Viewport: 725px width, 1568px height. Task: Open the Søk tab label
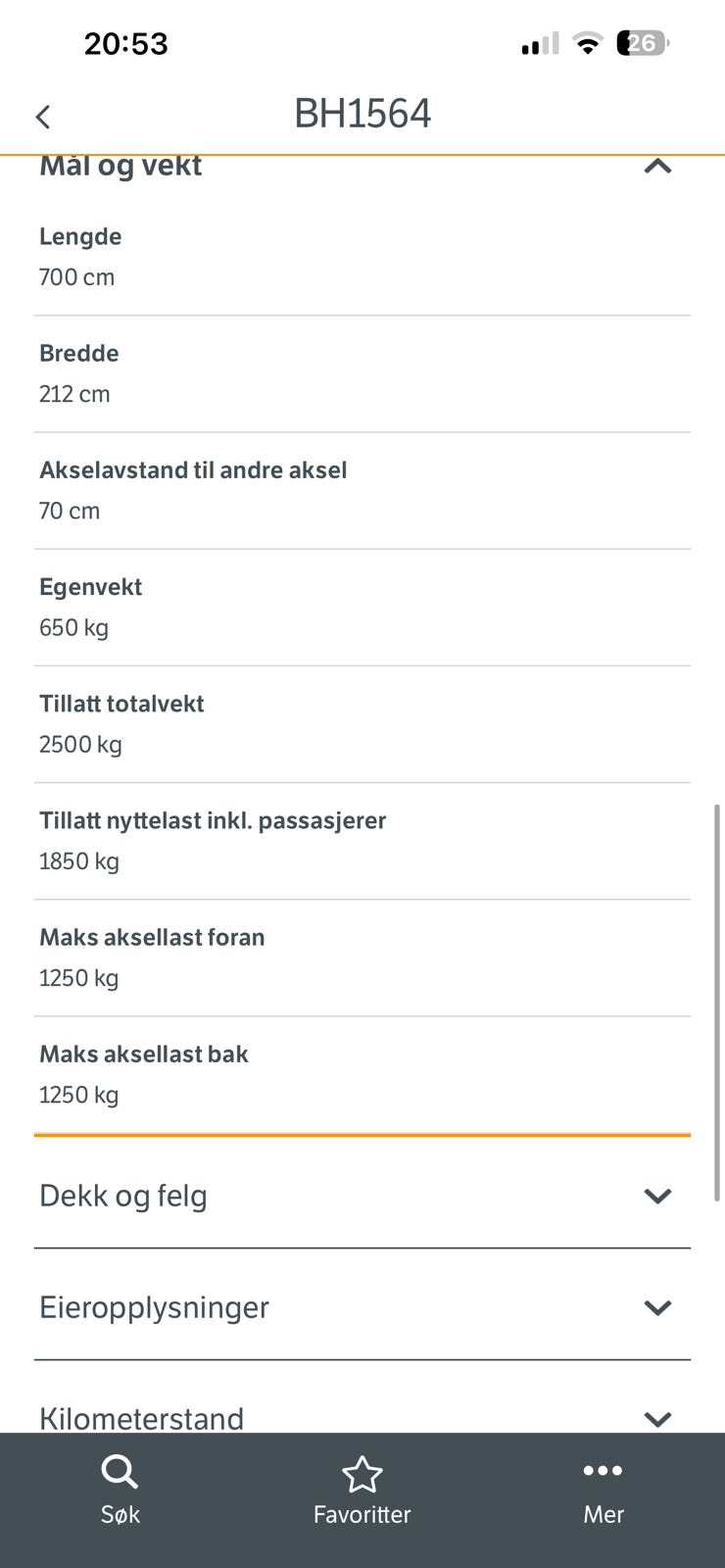tap(120, 1514)
